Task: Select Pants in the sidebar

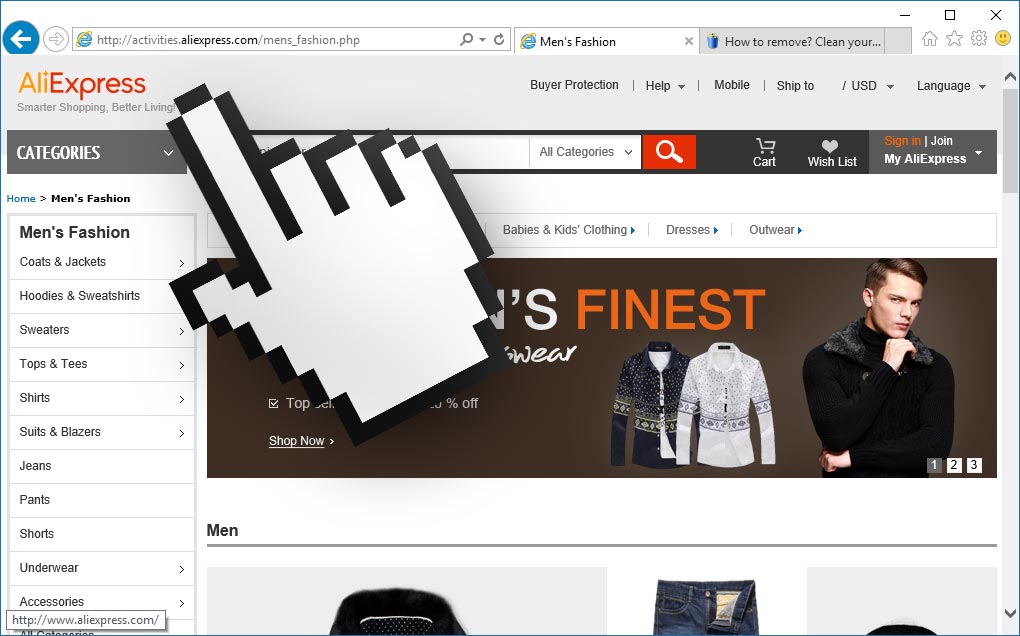Action: [x=34, y=499]
